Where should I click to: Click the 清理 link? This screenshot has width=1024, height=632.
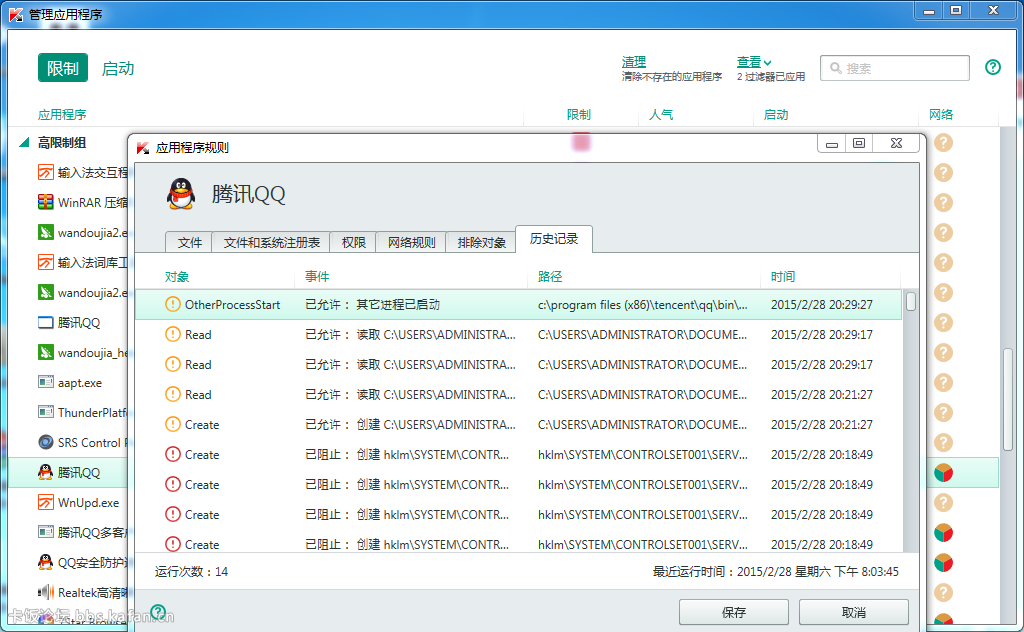click(x=633, y=62)
